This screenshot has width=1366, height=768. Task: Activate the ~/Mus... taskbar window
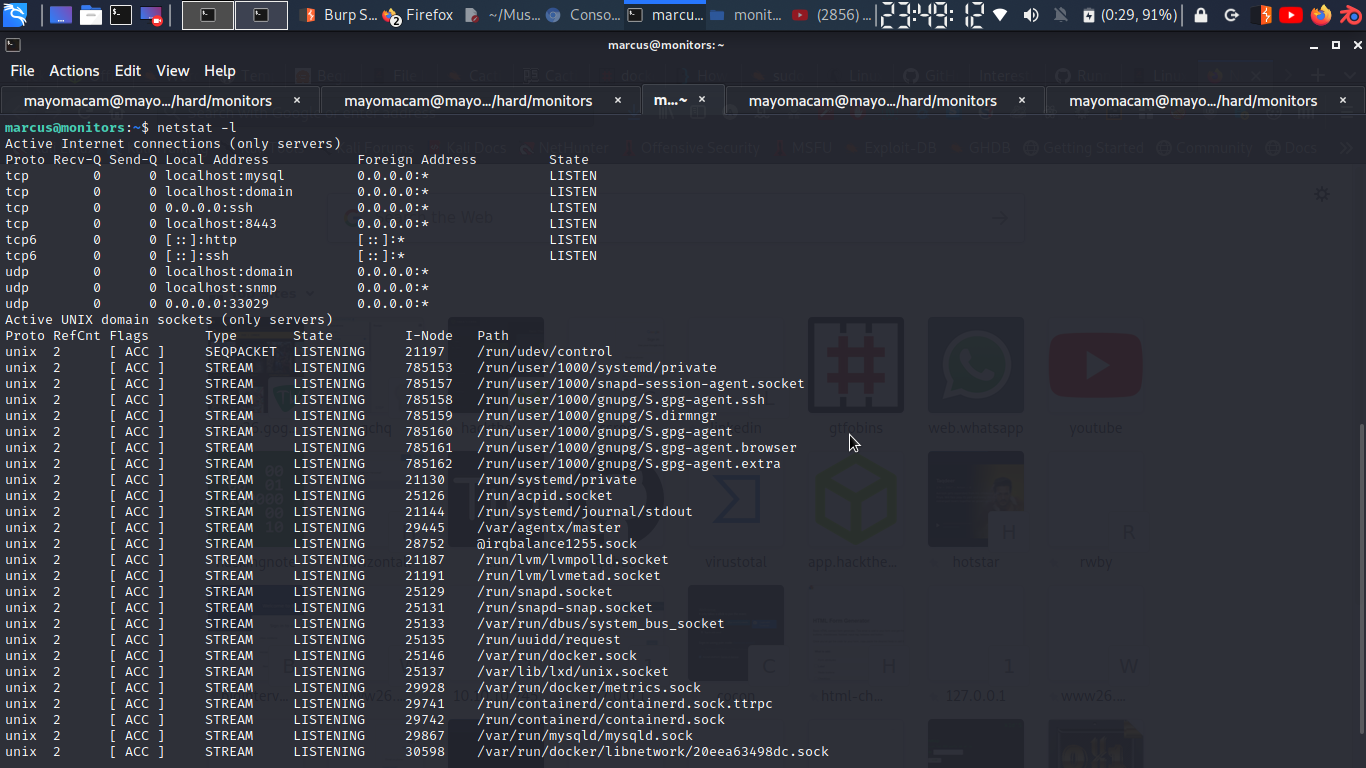tap(504, 15)
